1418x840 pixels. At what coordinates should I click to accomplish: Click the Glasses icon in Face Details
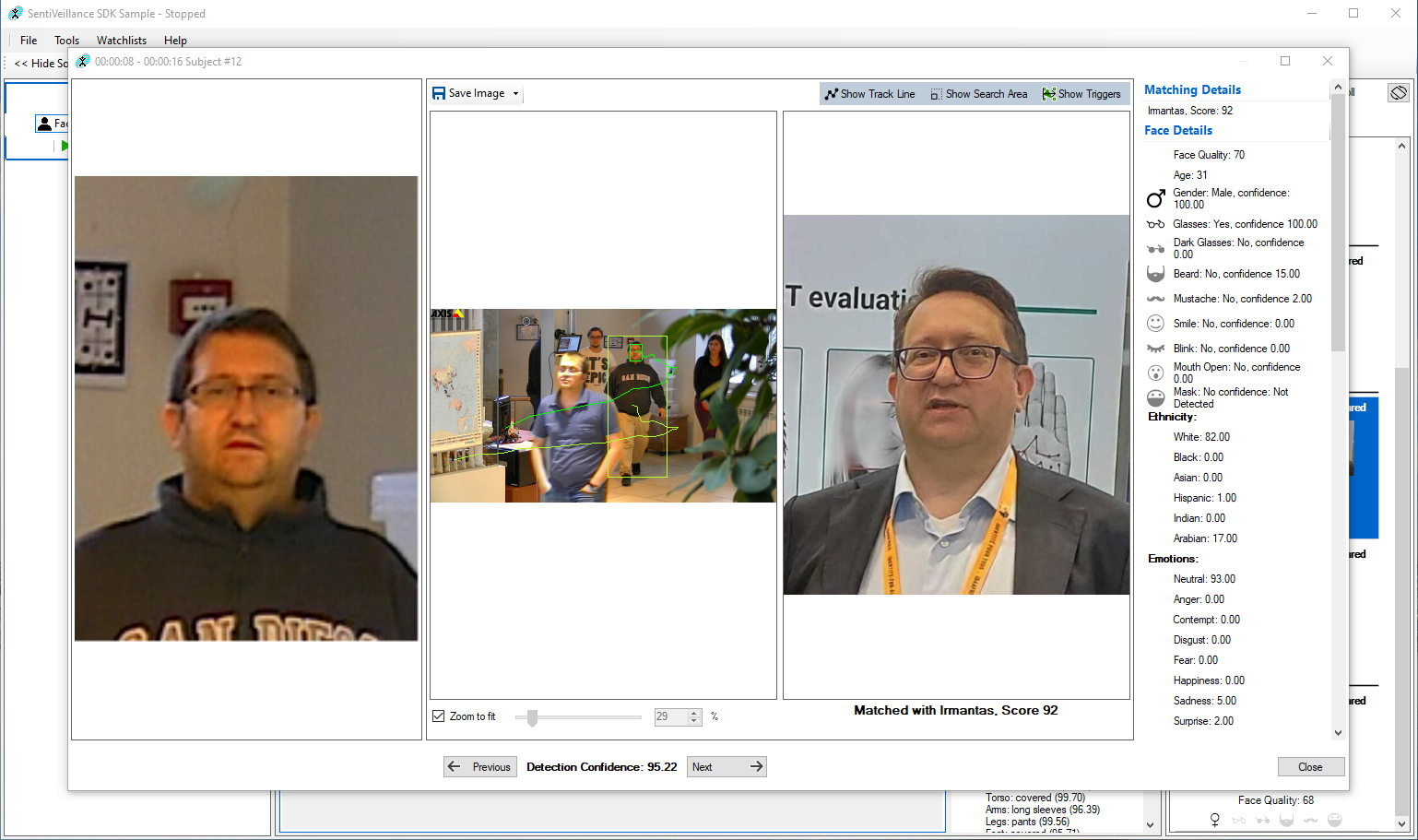[1156, 224]
